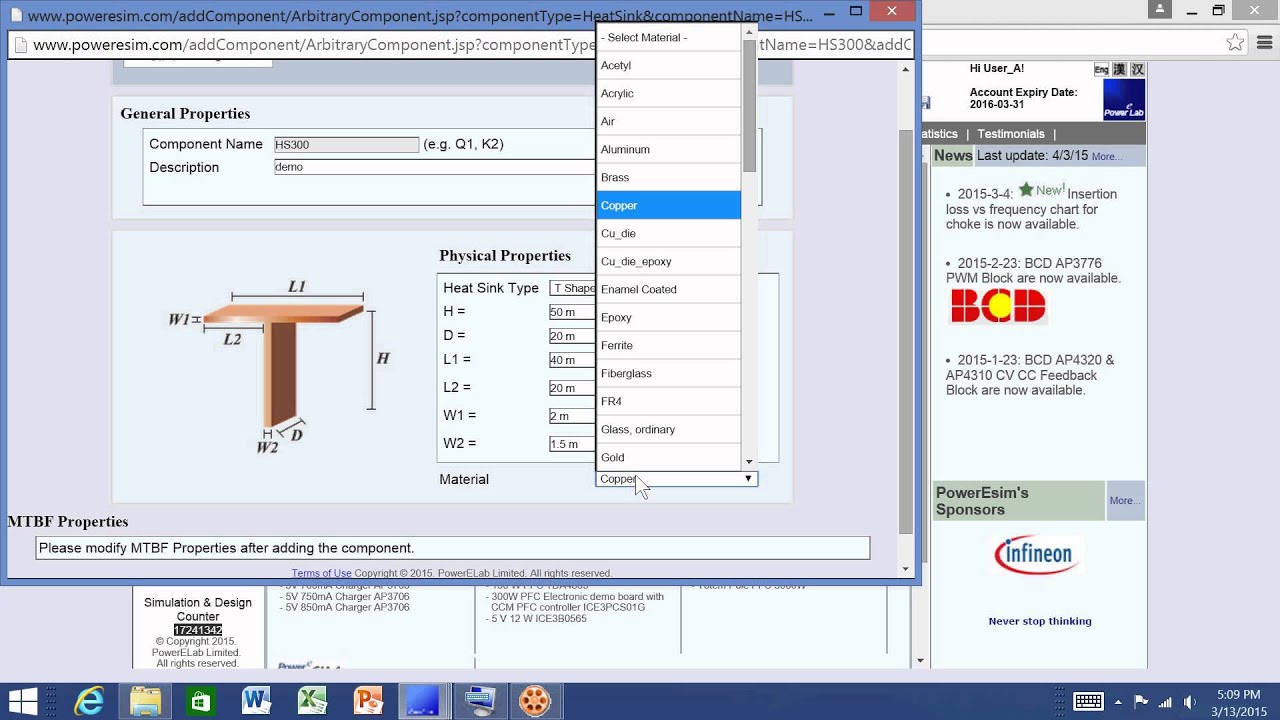Image resolution: width=1280 pixels, height=720 pixels.
Task: Switch language to Simplified Chinese 汉
Action: [1137, 70]
